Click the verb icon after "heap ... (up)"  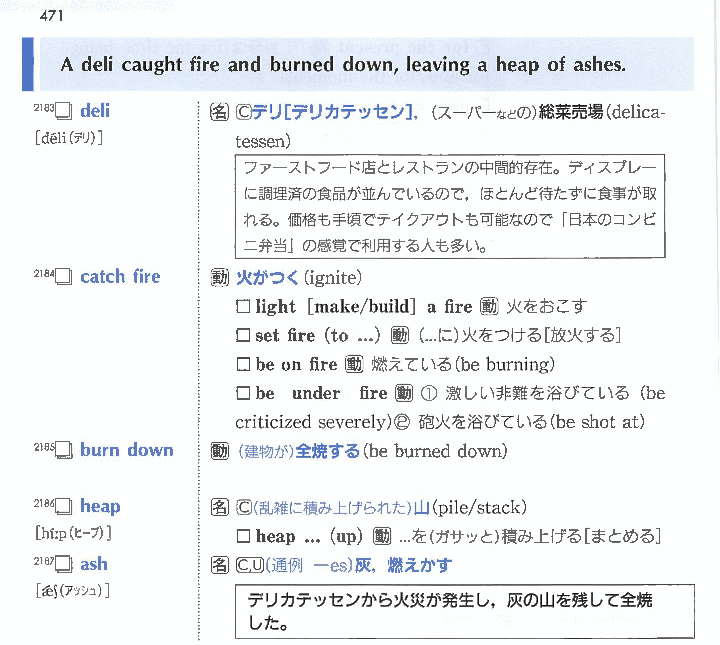(381, 537)
